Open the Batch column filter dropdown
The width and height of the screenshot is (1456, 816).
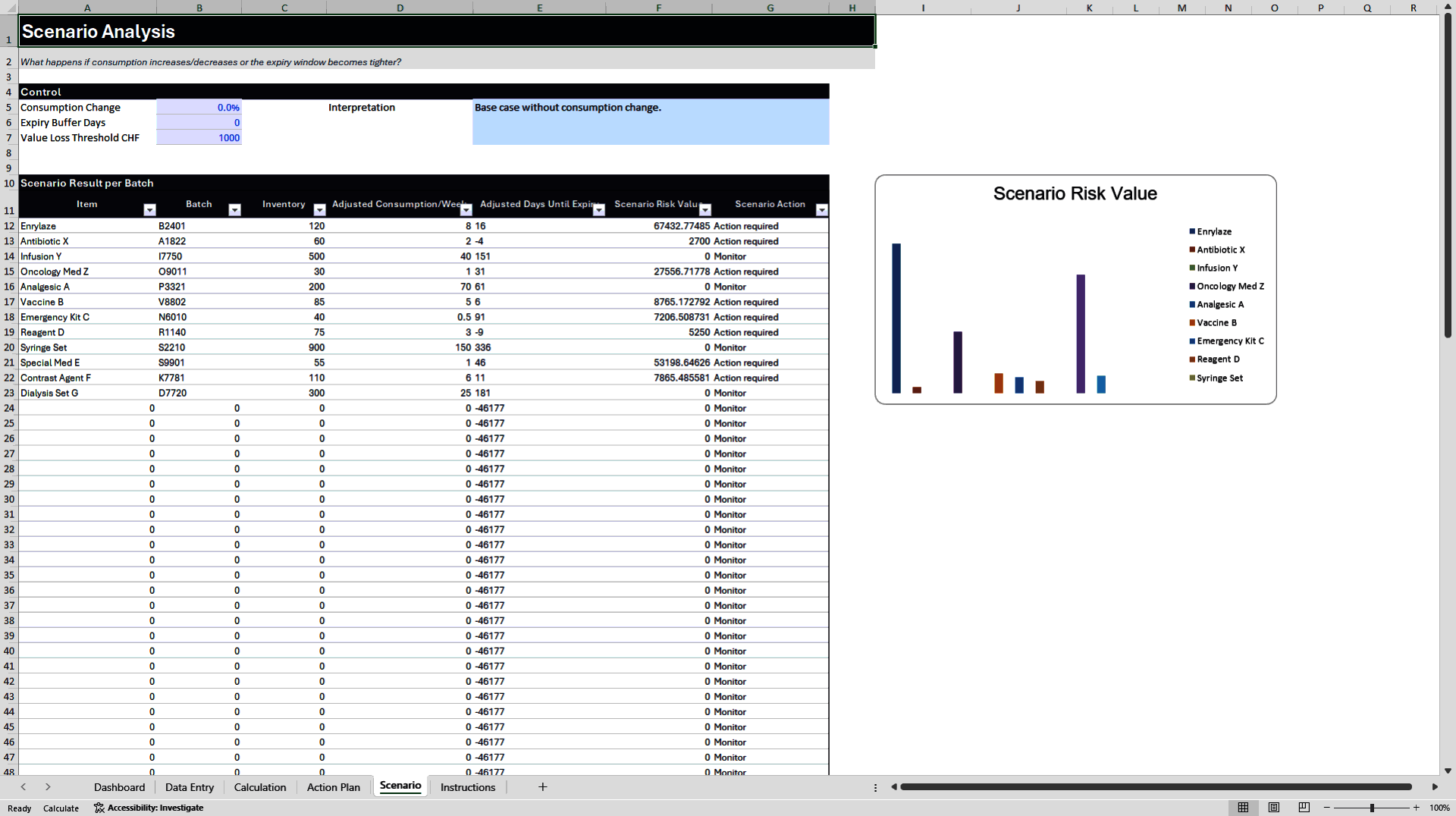click(x=234, y=210)
